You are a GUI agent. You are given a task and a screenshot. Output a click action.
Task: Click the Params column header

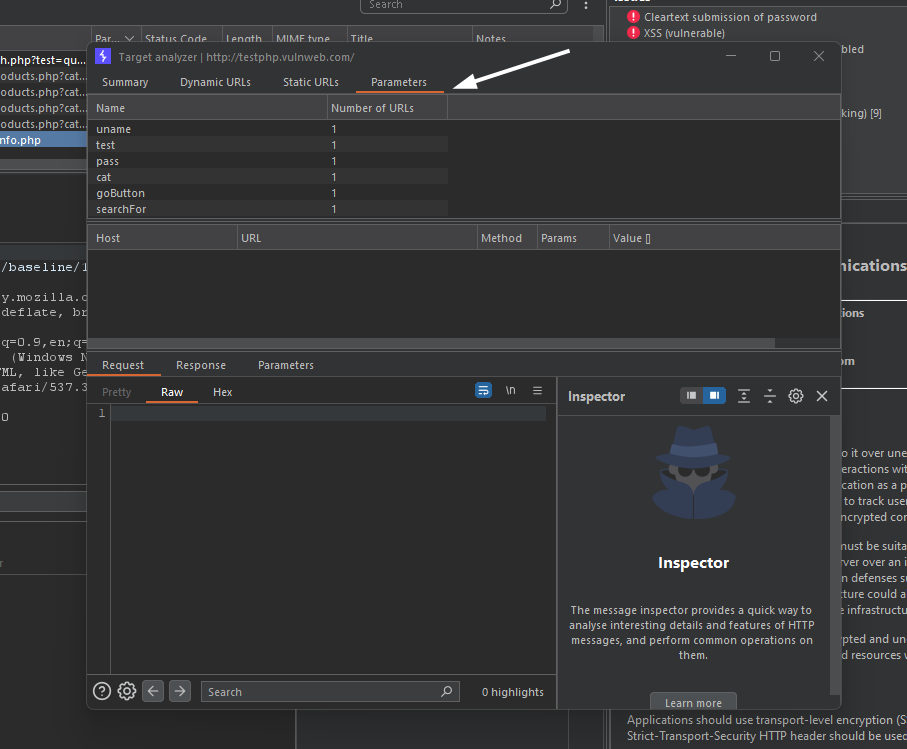(x=573, y=238)
